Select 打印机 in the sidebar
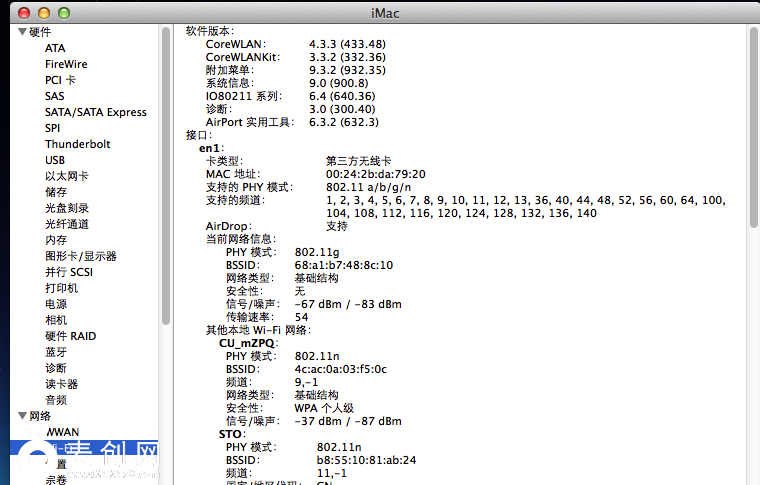The height and width of the screenshot is (485, 760). (61, 288)
